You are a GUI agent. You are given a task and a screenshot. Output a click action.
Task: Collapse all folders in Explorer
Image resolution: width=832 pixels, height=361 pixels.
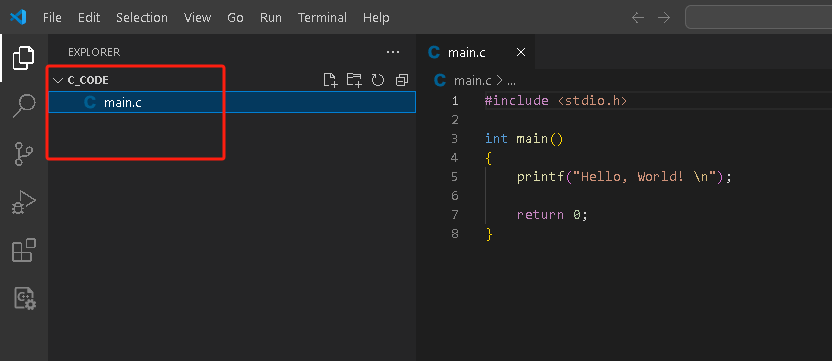[x=402, y=80]
